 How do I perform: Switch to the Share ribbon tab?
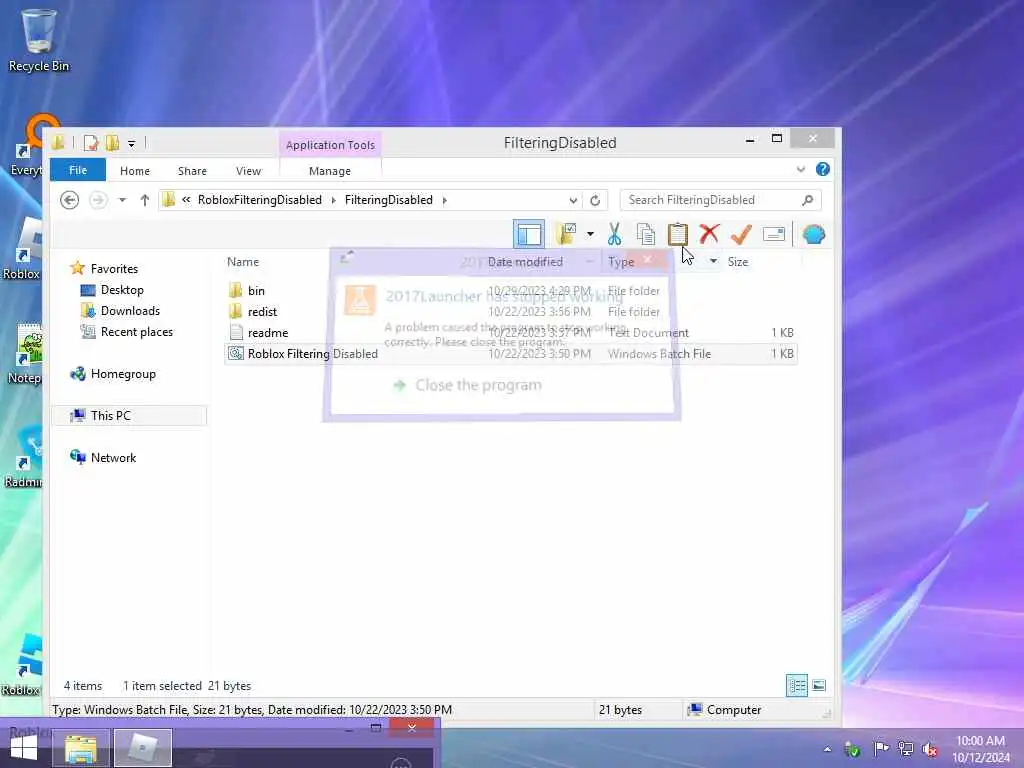point(192,170)
